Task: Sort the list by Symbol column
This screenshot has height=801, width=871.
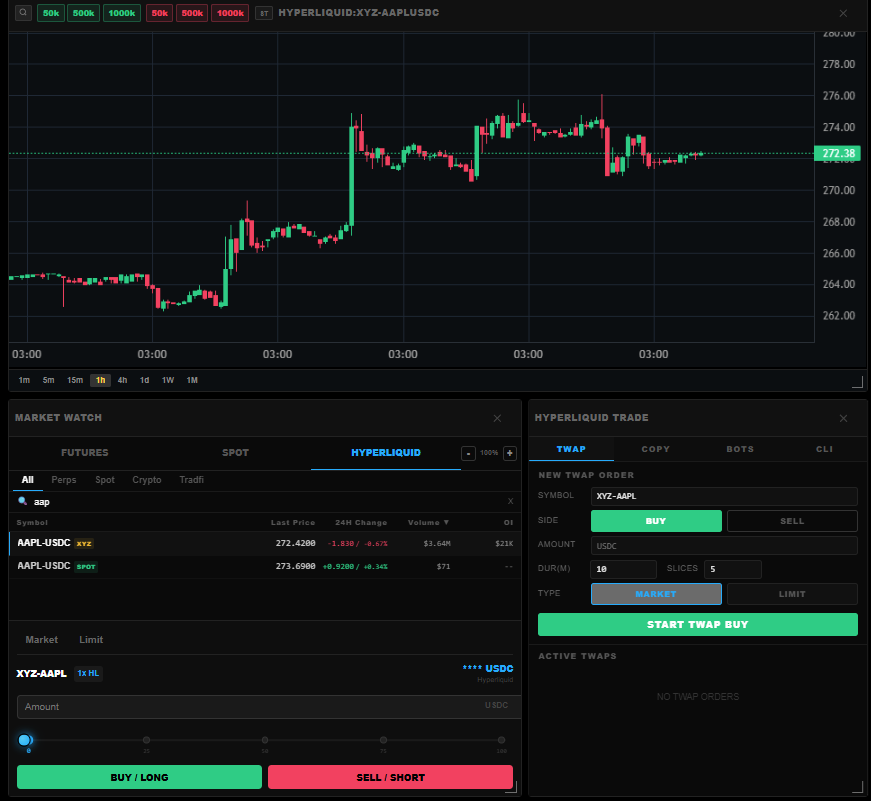Action: [32, 523]
